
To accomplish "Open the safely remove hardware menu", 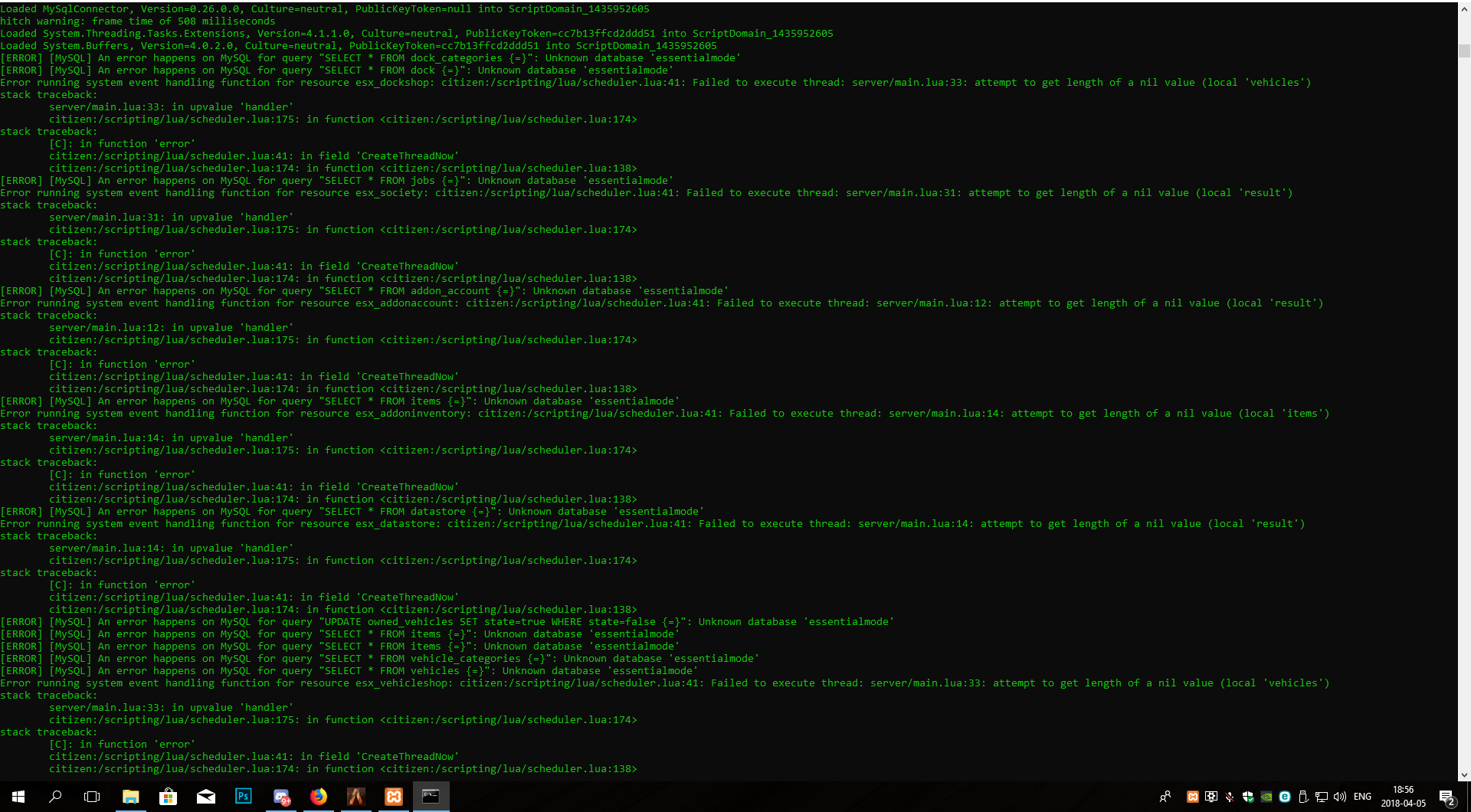I will pos(1305,797).
